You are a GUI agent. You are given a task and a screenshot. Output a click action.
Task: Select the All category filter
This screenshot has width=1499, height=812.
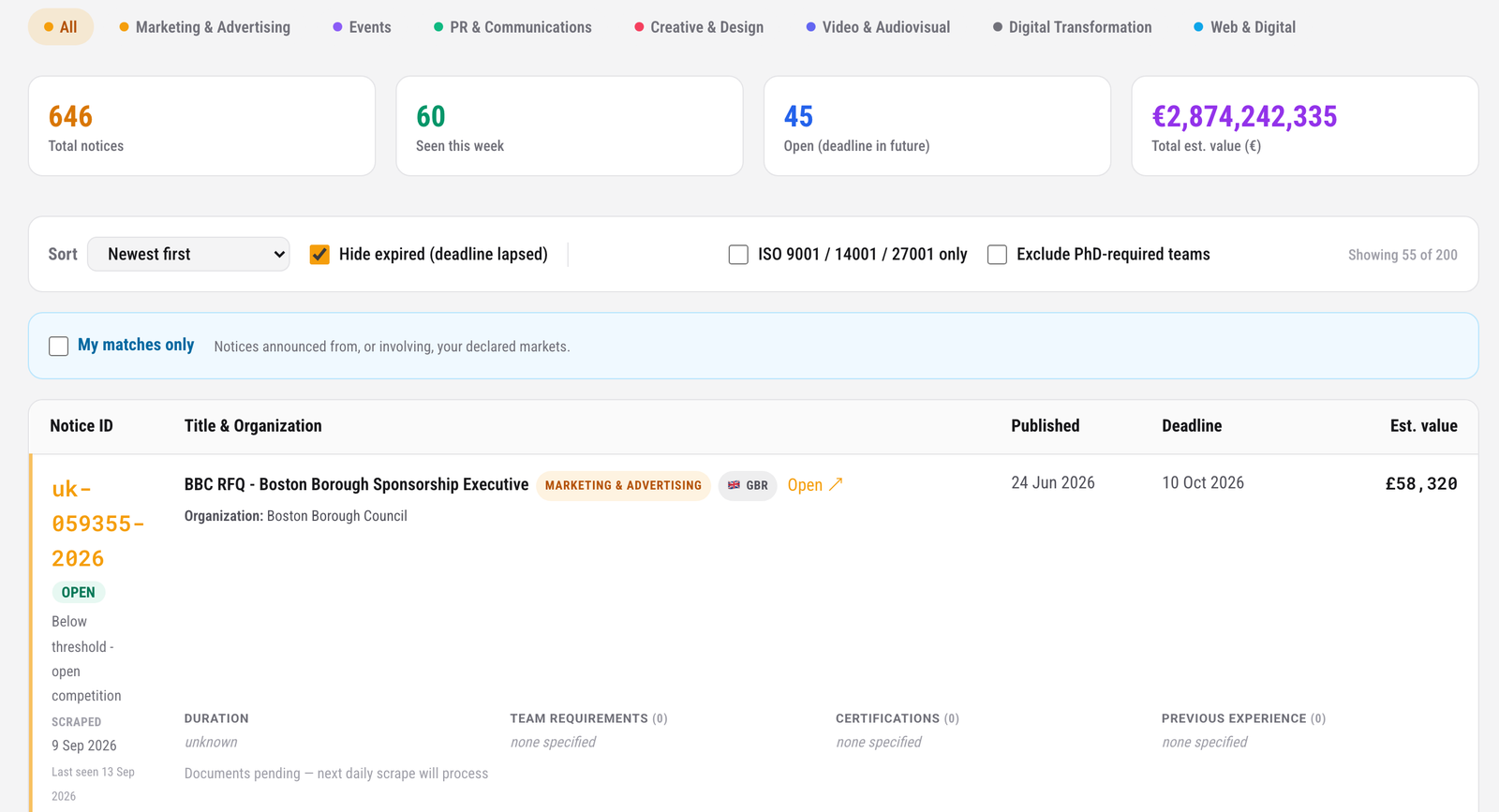coord(61,27)
